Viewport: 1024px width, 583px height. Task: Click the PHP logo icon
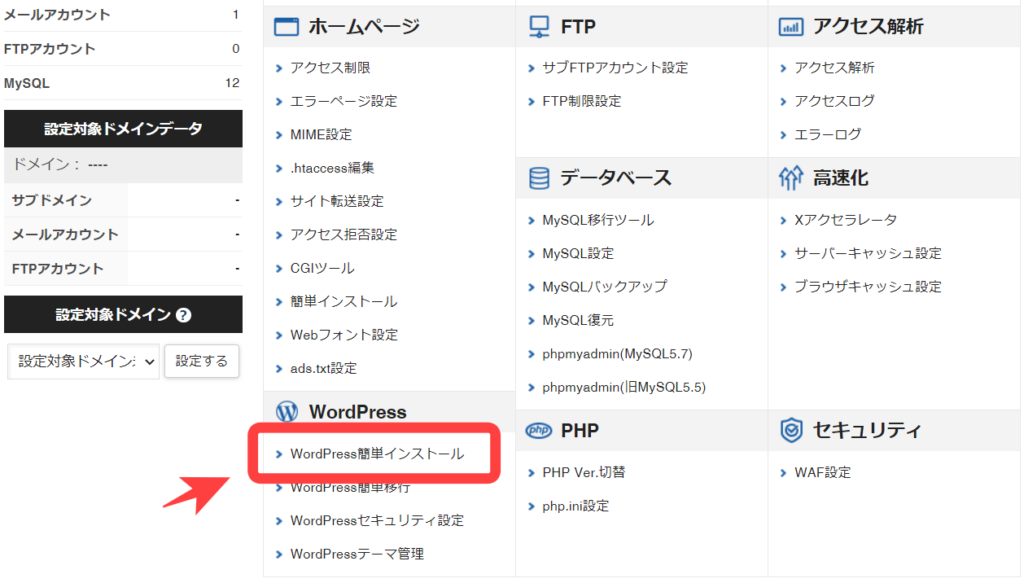click(x=539, y=430)
